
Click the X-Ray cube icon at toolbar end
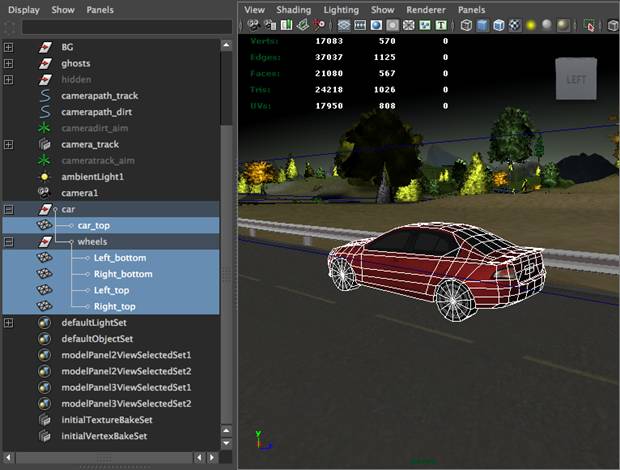click(613, 25)
